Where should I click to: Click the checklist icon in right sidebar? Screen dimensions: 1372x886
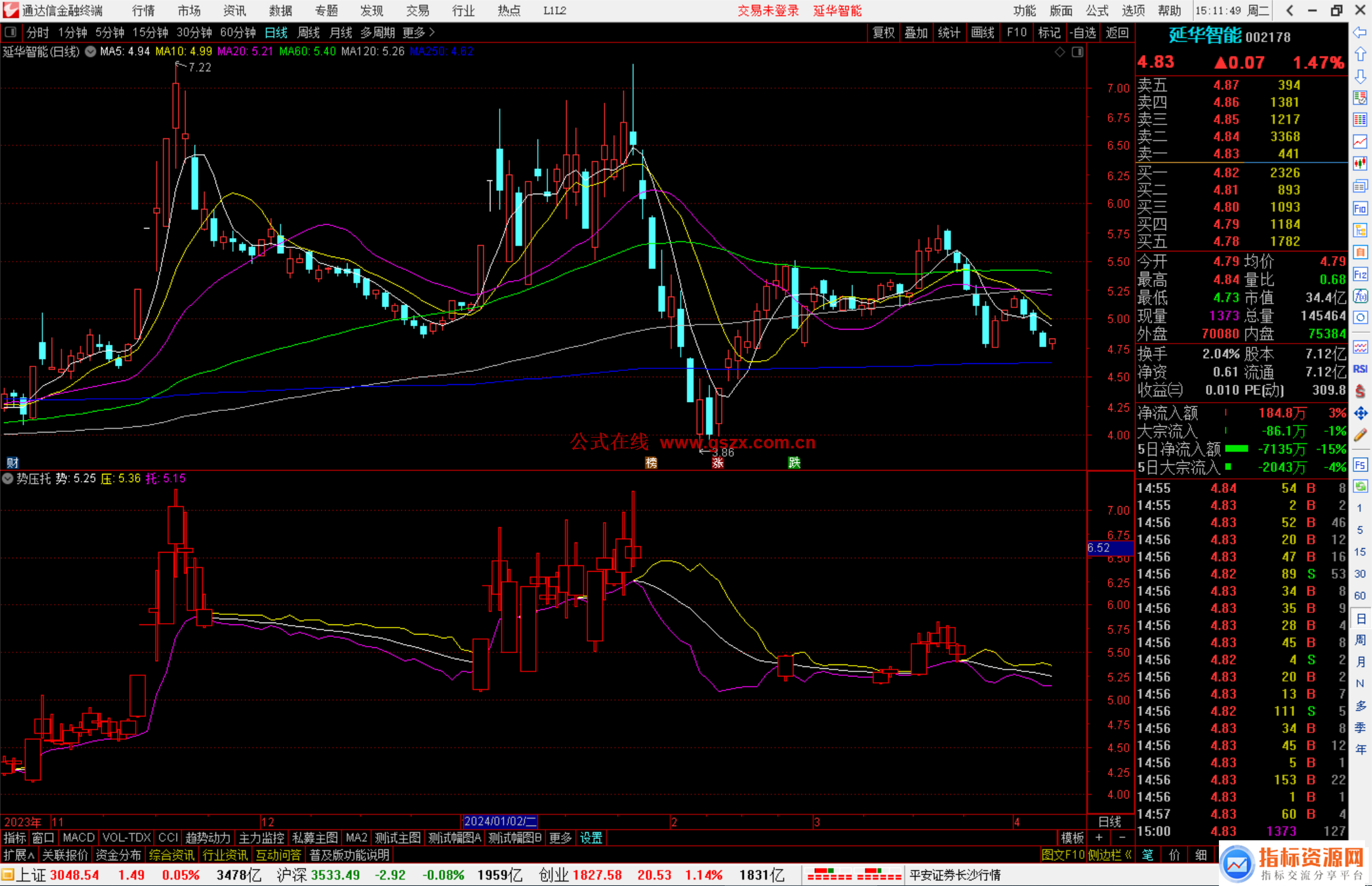(1360, 98)
